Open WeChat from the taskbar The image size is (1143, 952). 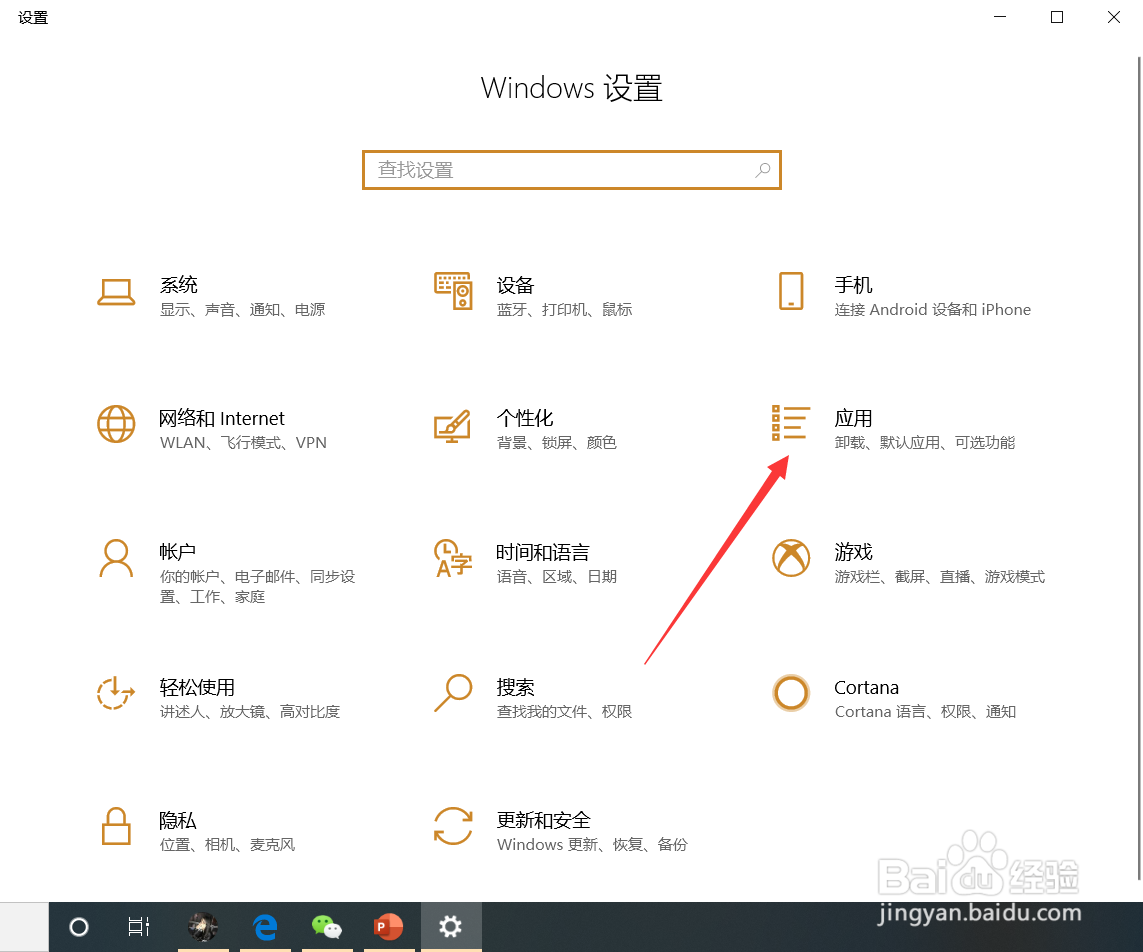[327, 926]
